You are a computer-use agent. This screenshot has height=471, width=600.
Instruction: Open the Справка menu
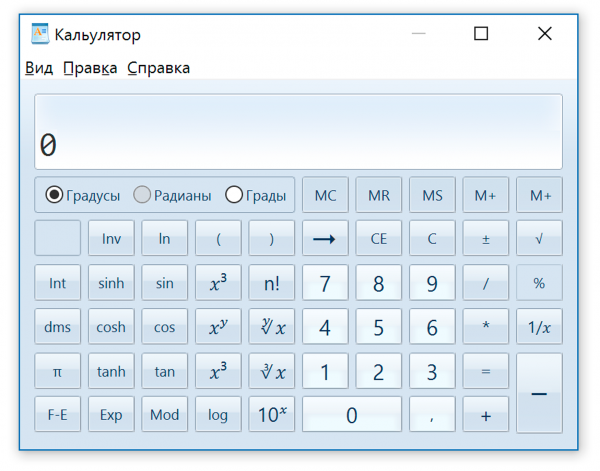click(159, 68)
